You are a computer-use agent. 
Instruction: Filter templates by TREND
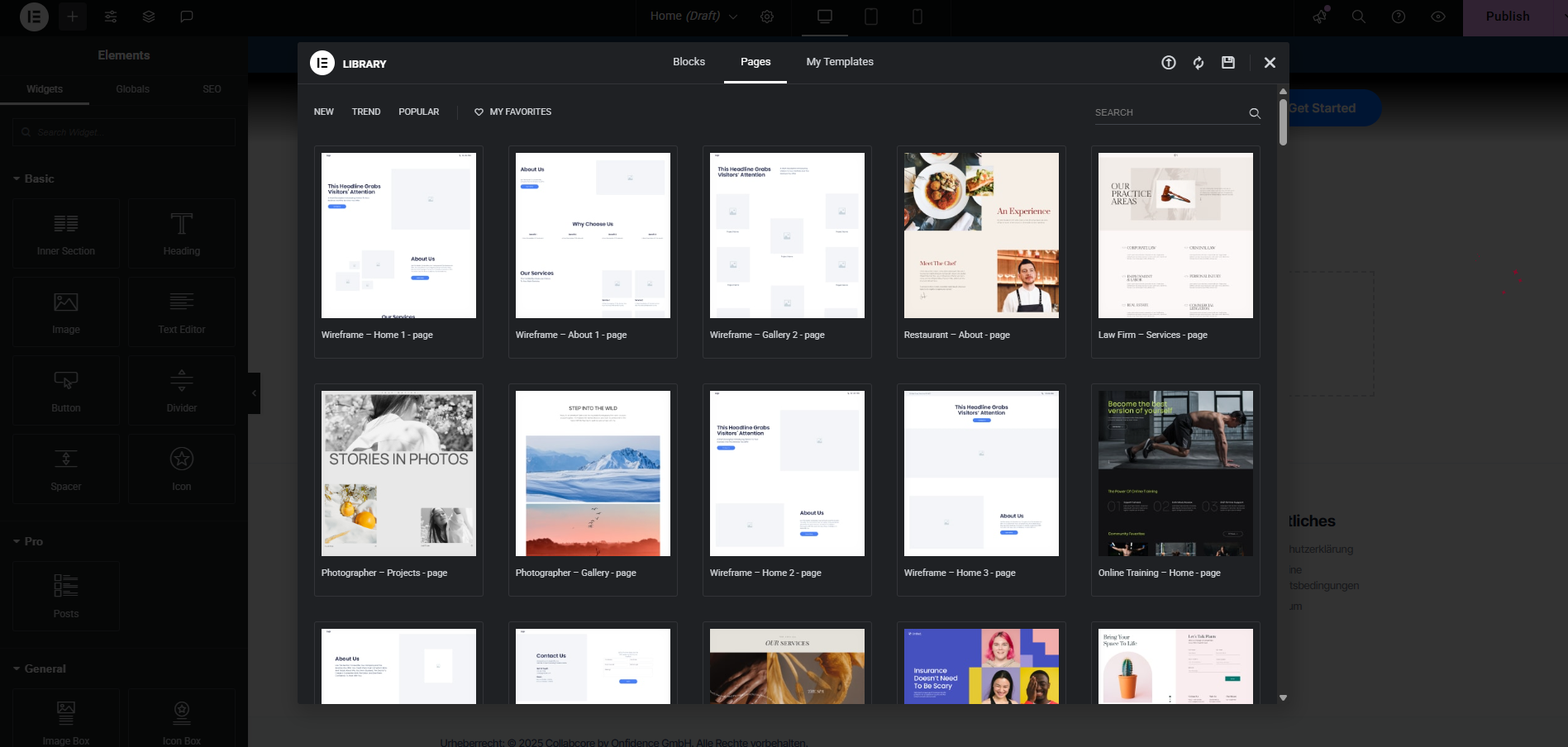click(x=366, y=112)
